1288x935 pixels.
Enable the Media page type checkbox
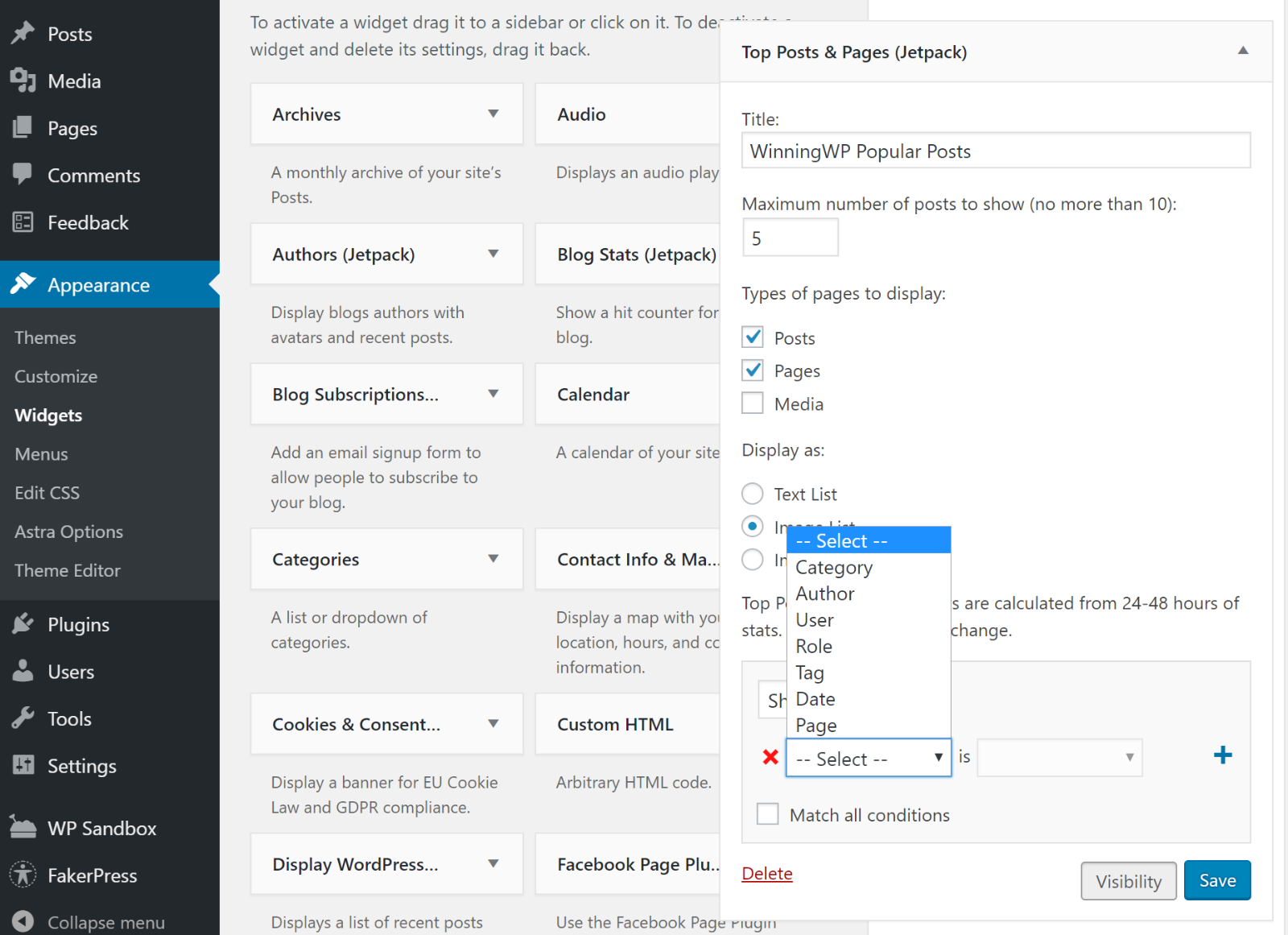pos(753,403)
